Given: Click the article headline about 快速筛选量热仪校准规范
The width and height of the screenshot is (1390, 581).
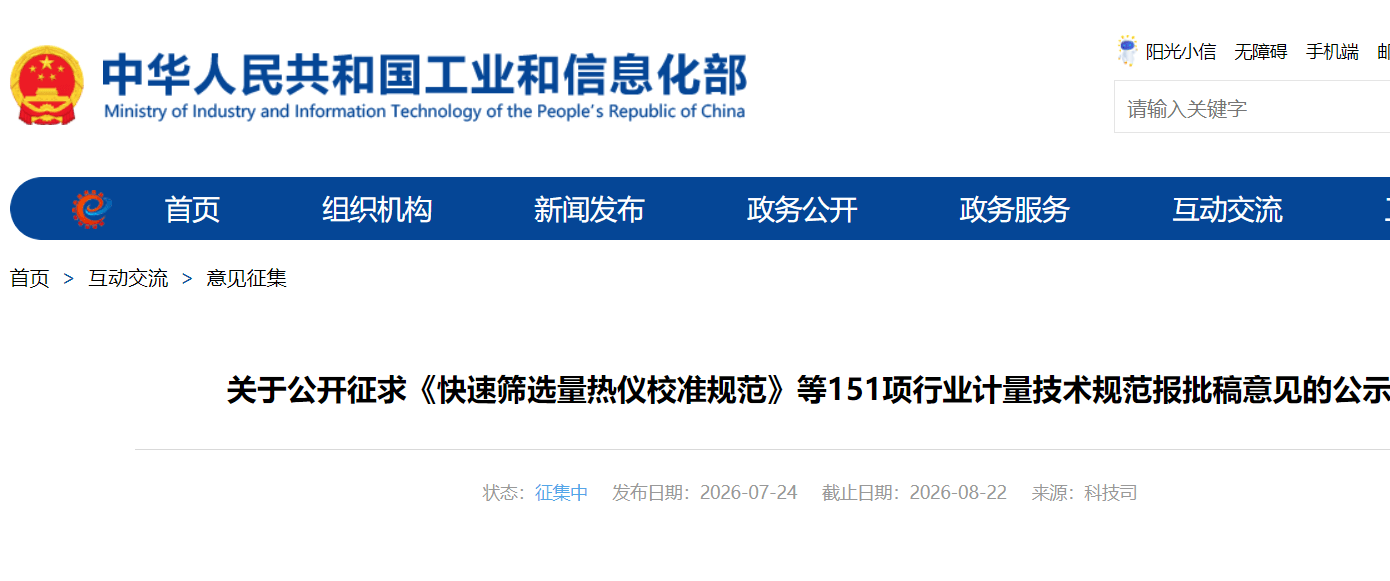Looking at the screenshot, I should [x=808, y=391].
